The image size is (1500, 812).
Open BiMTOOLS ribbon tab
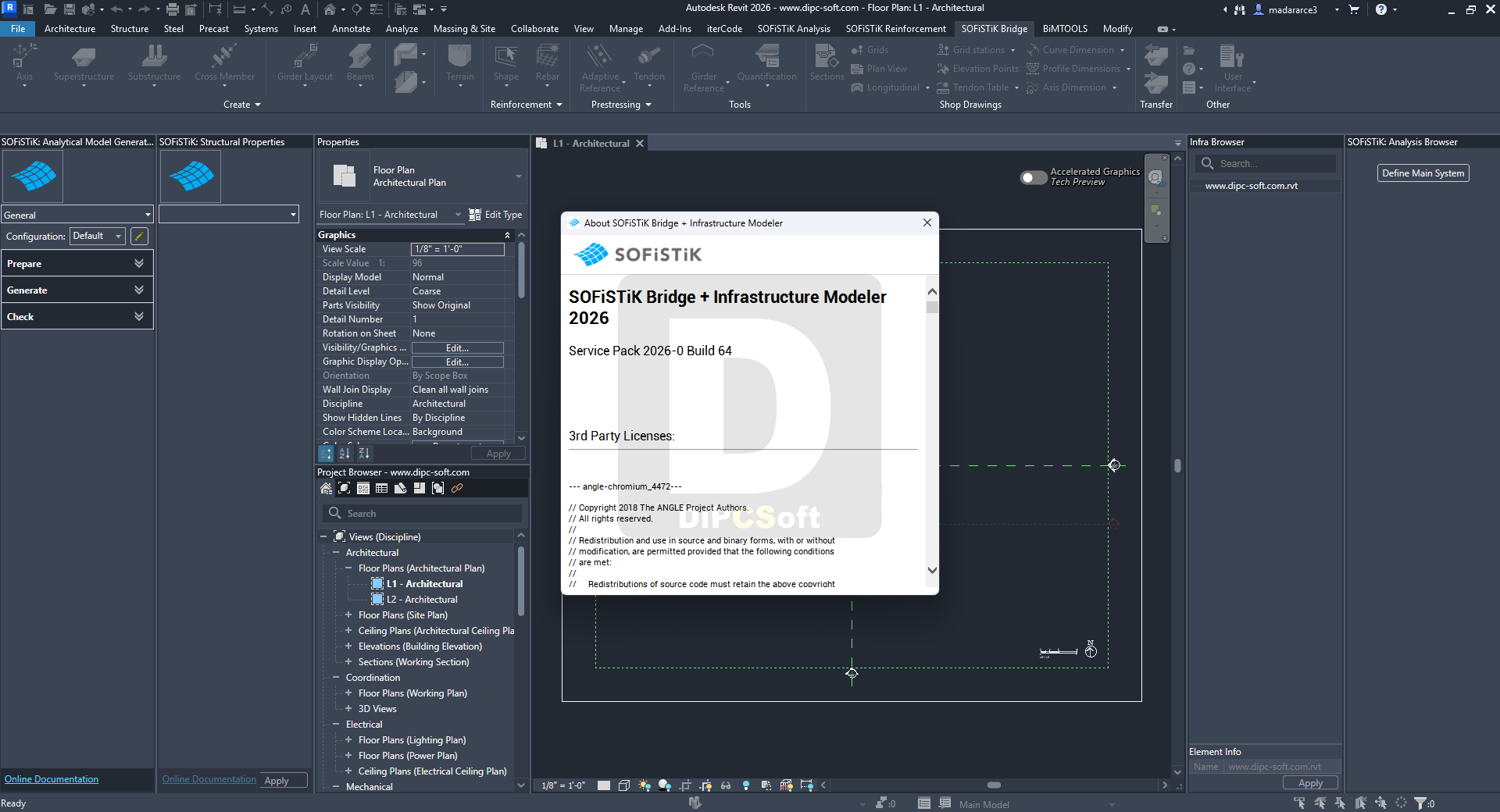tap(1065, 29)
